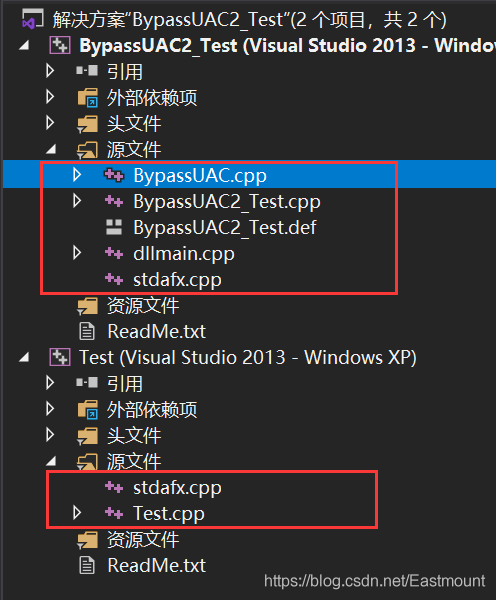Click the first 外部依赖项 folder icon
Image resolution: width=496 pixels, height=600 pixels.
pyautogui.click(x=88, y=97)
